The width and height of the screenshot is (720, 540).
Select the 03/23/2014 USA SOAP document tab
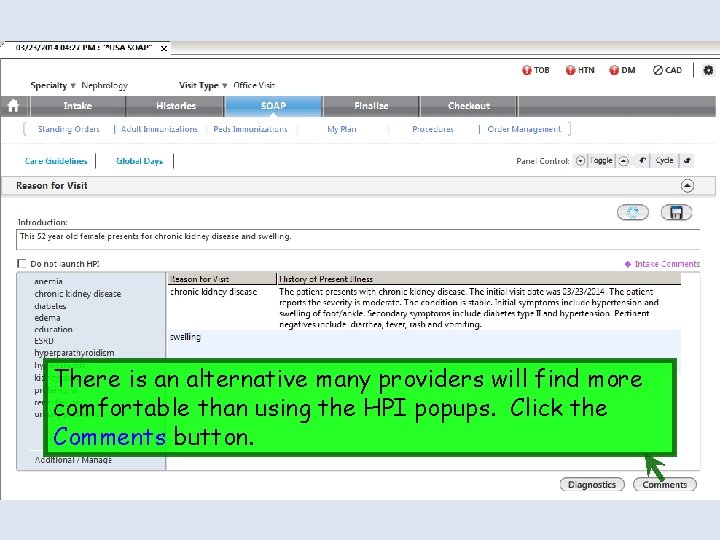(83, 48)
